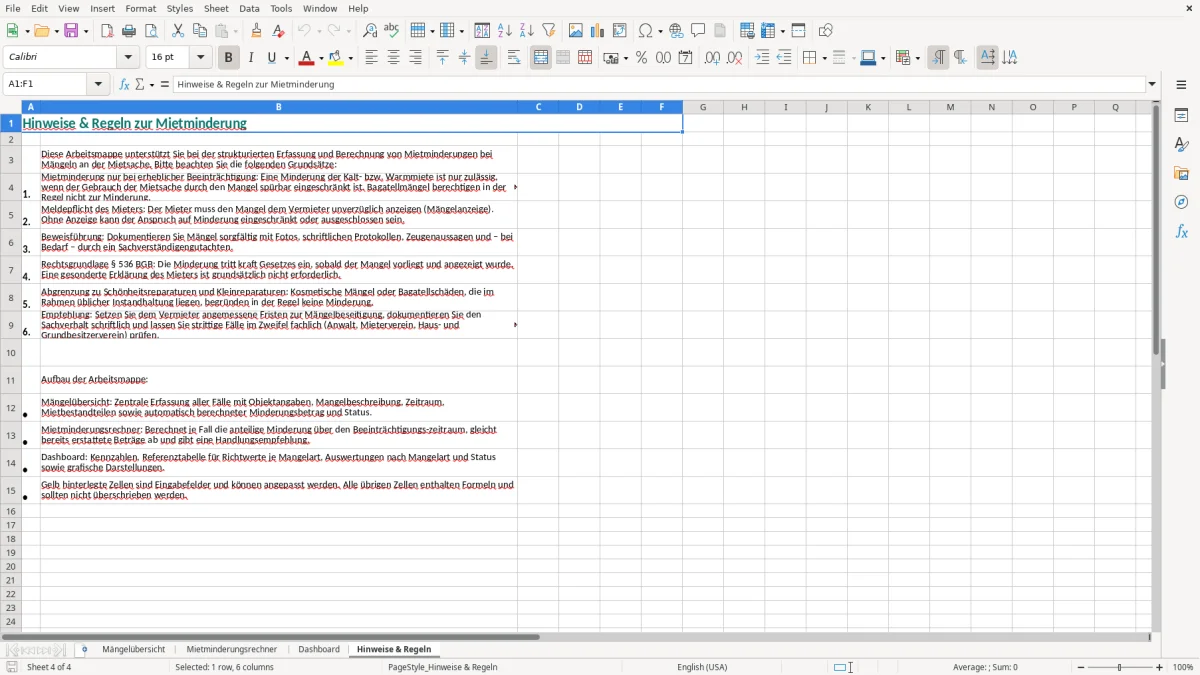Insert a chart
The image size is (1200, 675).
pos(598,31)
